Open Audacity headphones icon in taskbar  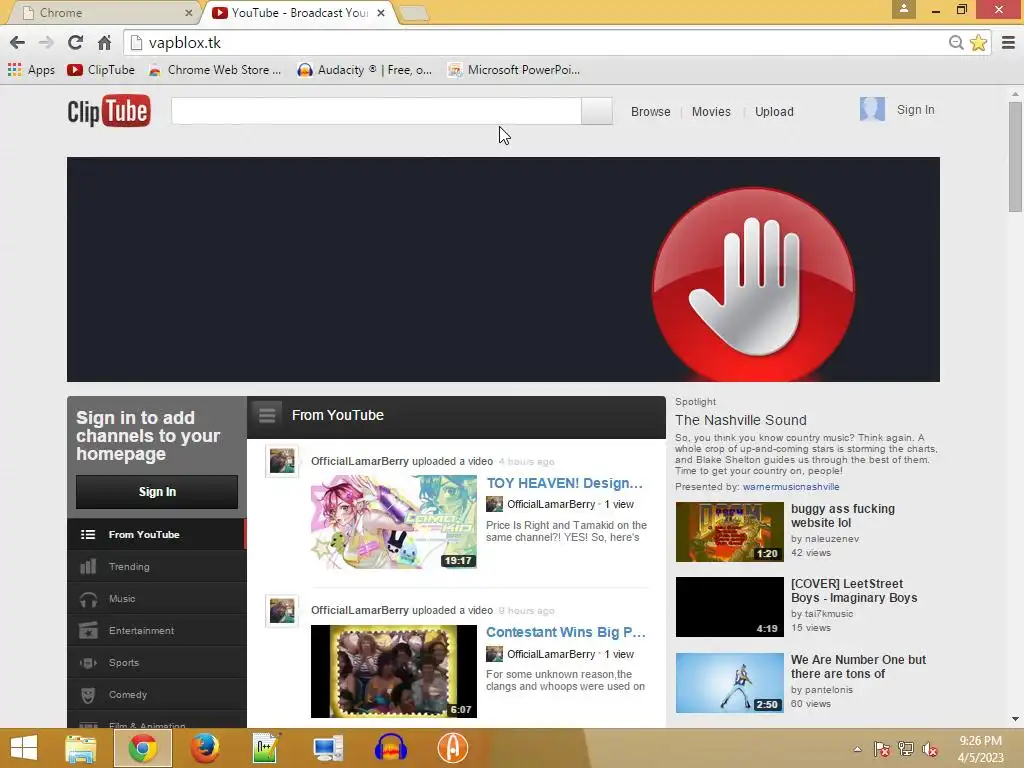tap(391, 748)
